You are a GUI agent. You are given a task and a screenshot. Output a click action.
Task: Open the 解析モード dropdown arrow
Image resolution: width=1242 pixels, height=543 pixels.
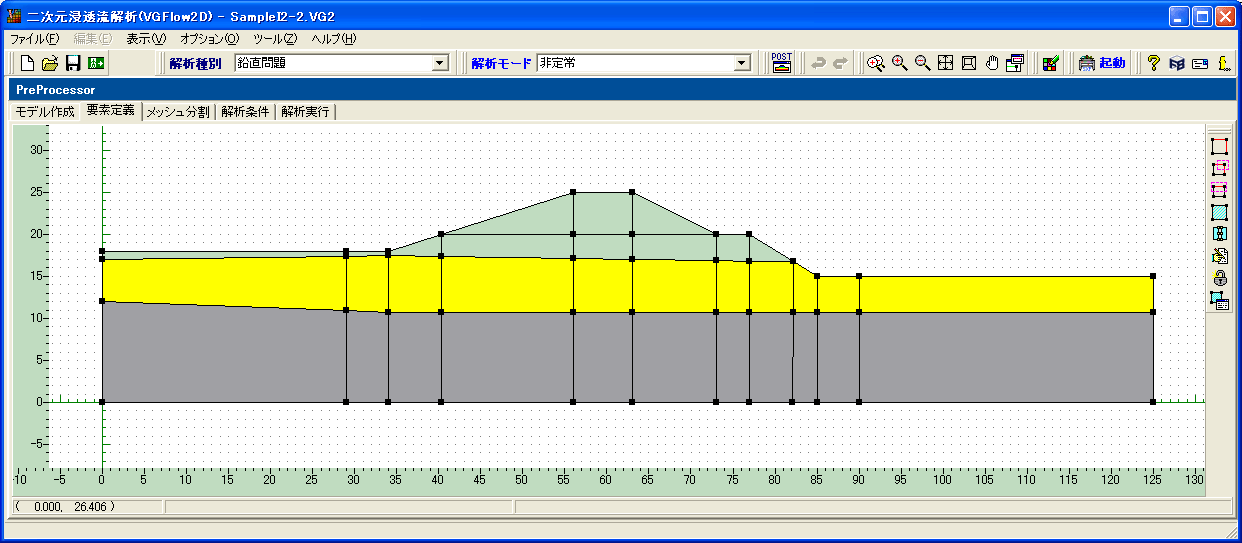741,63
